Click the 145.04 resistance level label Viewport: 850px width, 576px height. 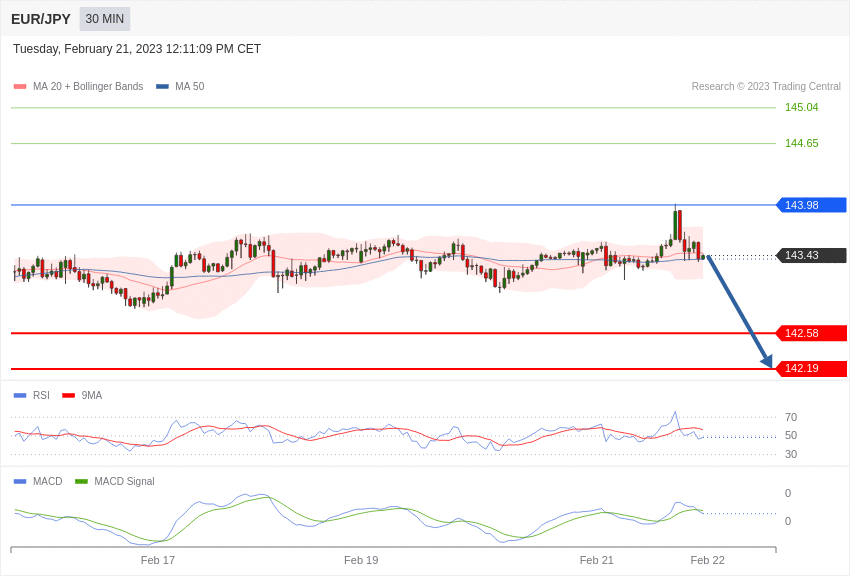[x=801, y=107]
